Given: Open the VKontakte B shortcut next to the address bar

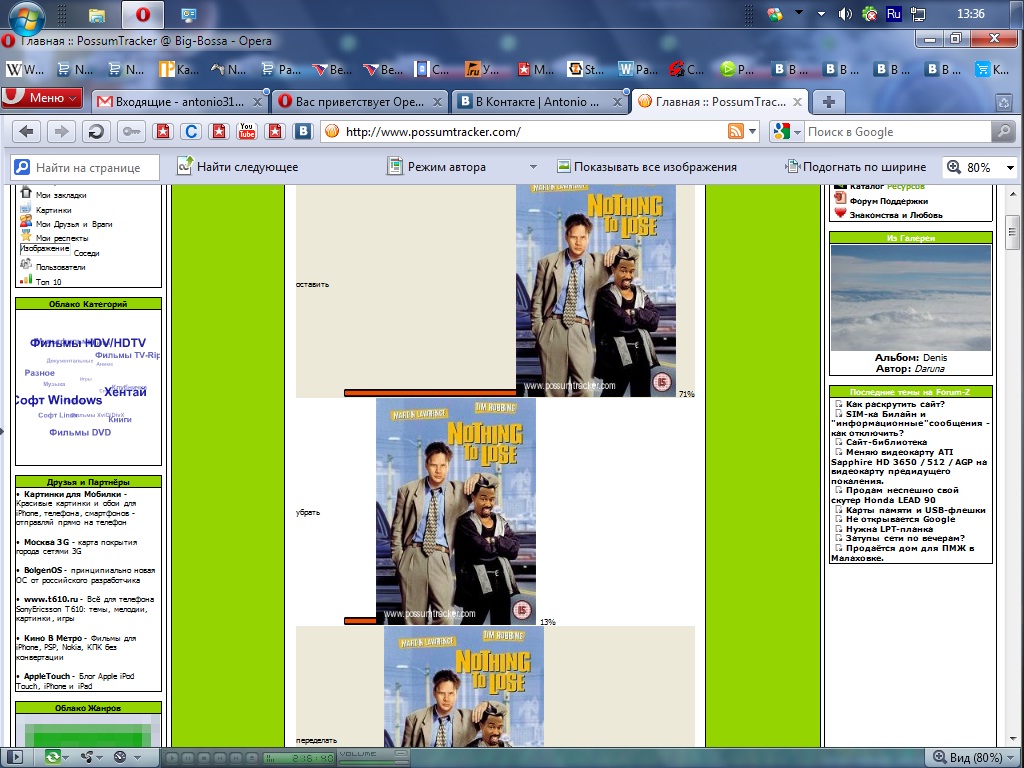Looking at the screenshot, I should [303, 131].
